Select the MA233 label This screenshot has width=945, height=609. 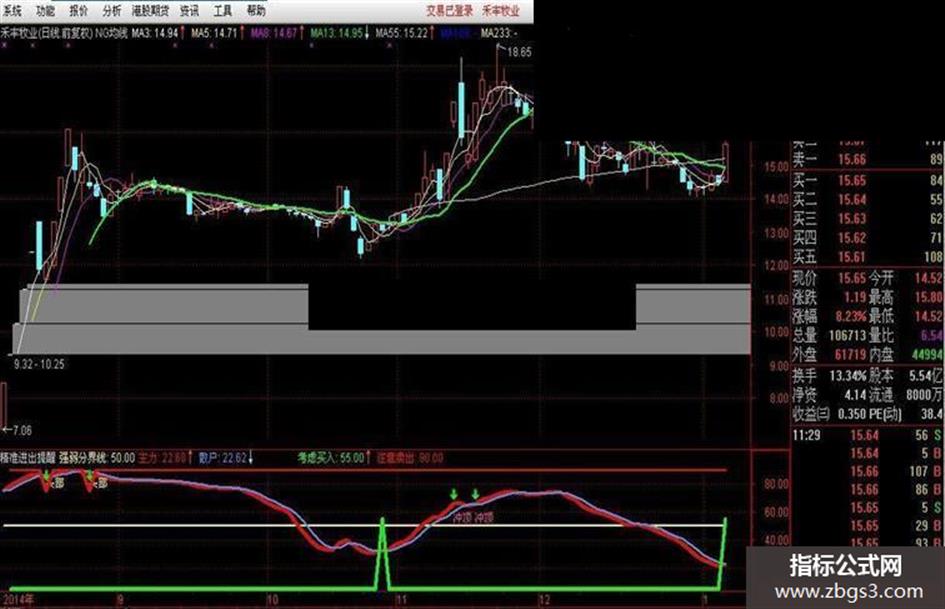pos(498,33)
